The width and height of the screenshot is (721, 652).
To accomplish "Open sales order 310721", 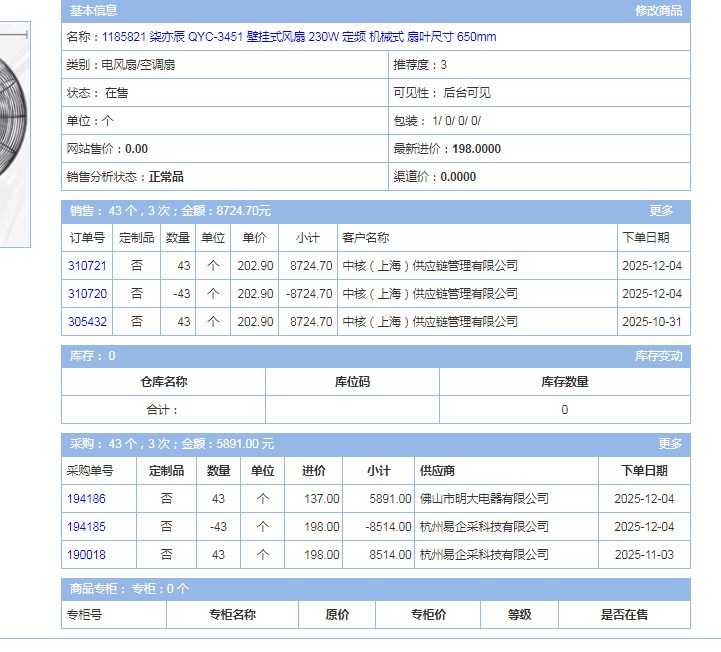I will [x=87, y=266].
